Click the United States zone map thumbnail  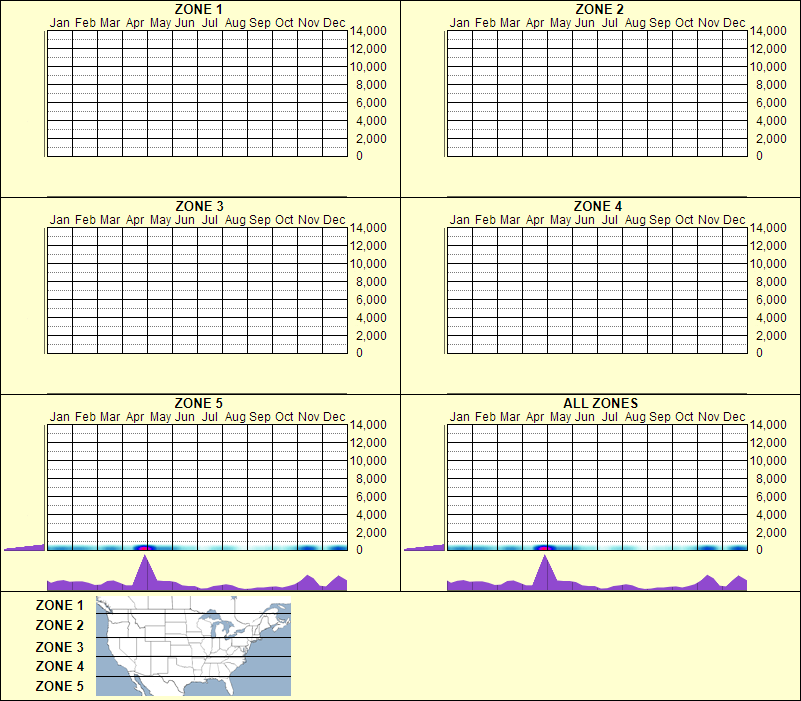(x=193, y=646)
